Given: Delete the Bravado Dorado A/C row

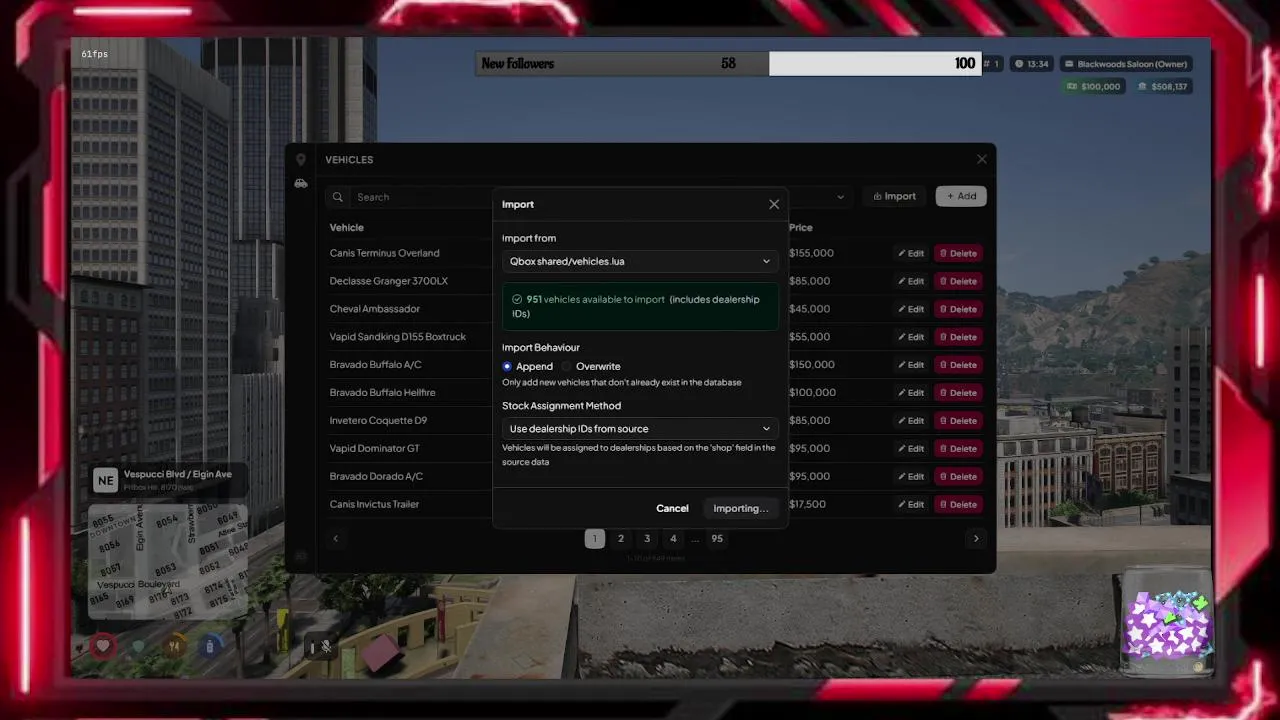Looking at the screenshot, I should click(958, 477).
